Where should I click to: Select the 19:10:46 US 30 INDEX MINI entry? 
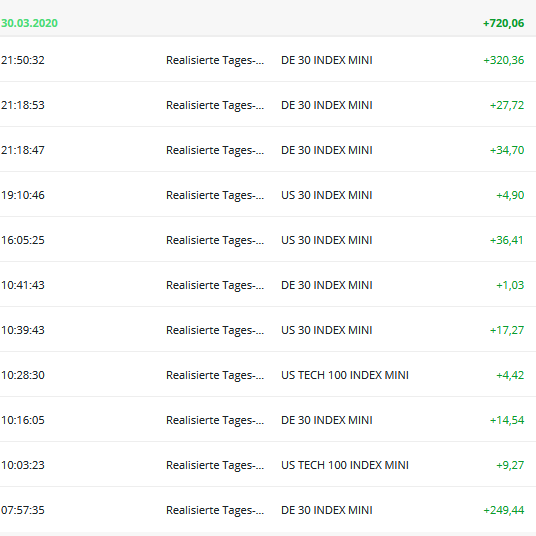pos(268,195)
